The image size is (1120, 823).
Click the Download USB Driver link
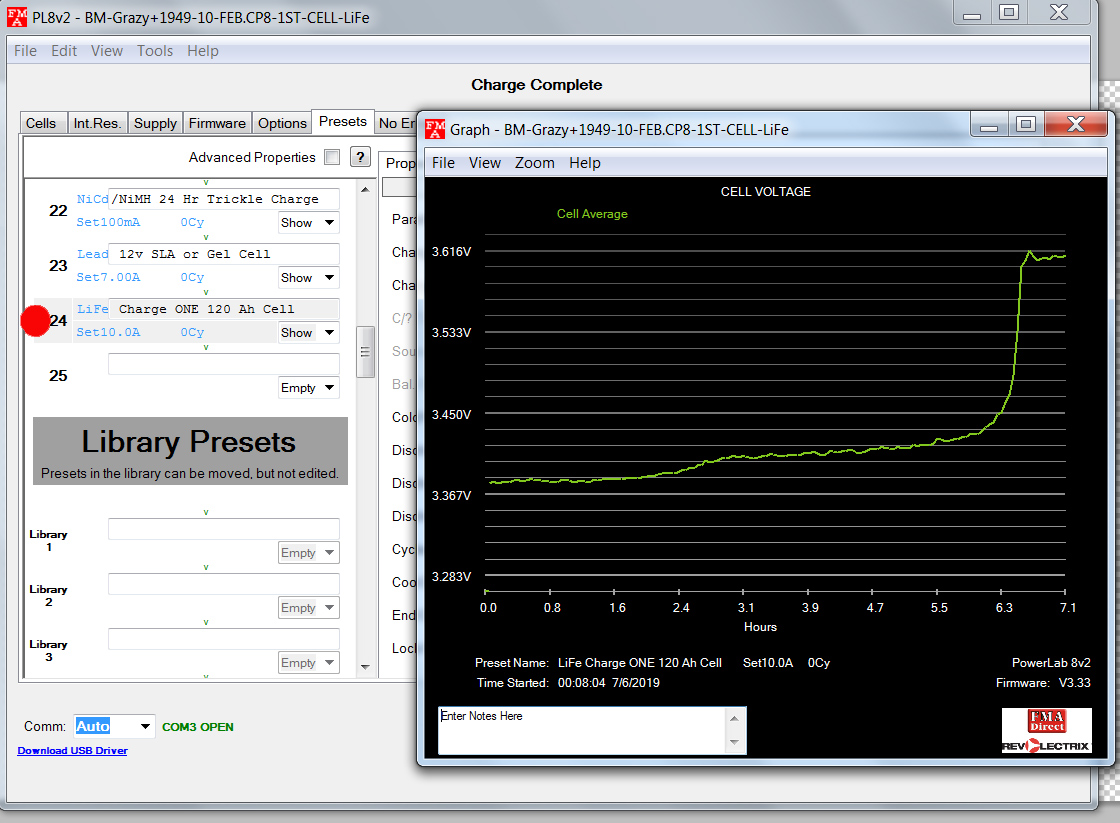point(72,750)
